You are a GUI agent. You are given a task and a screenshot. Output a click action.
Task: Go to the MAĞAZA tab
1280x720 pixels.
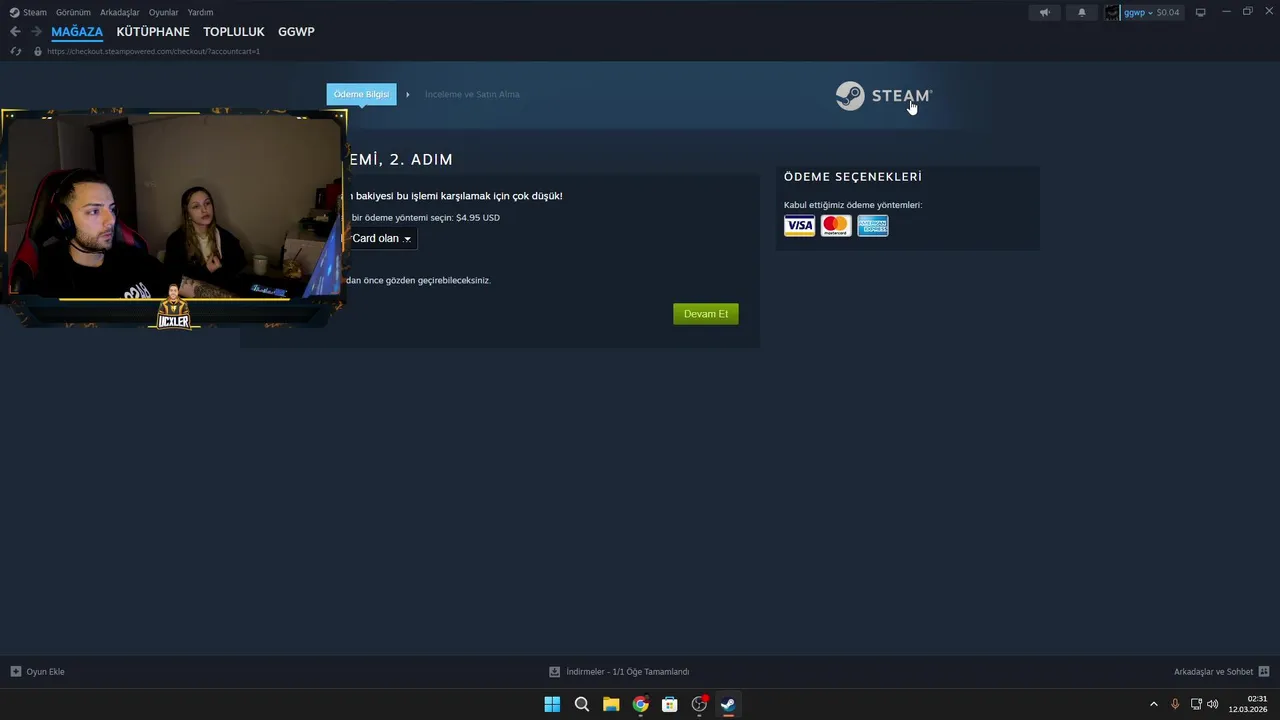(x=77, y=32)
